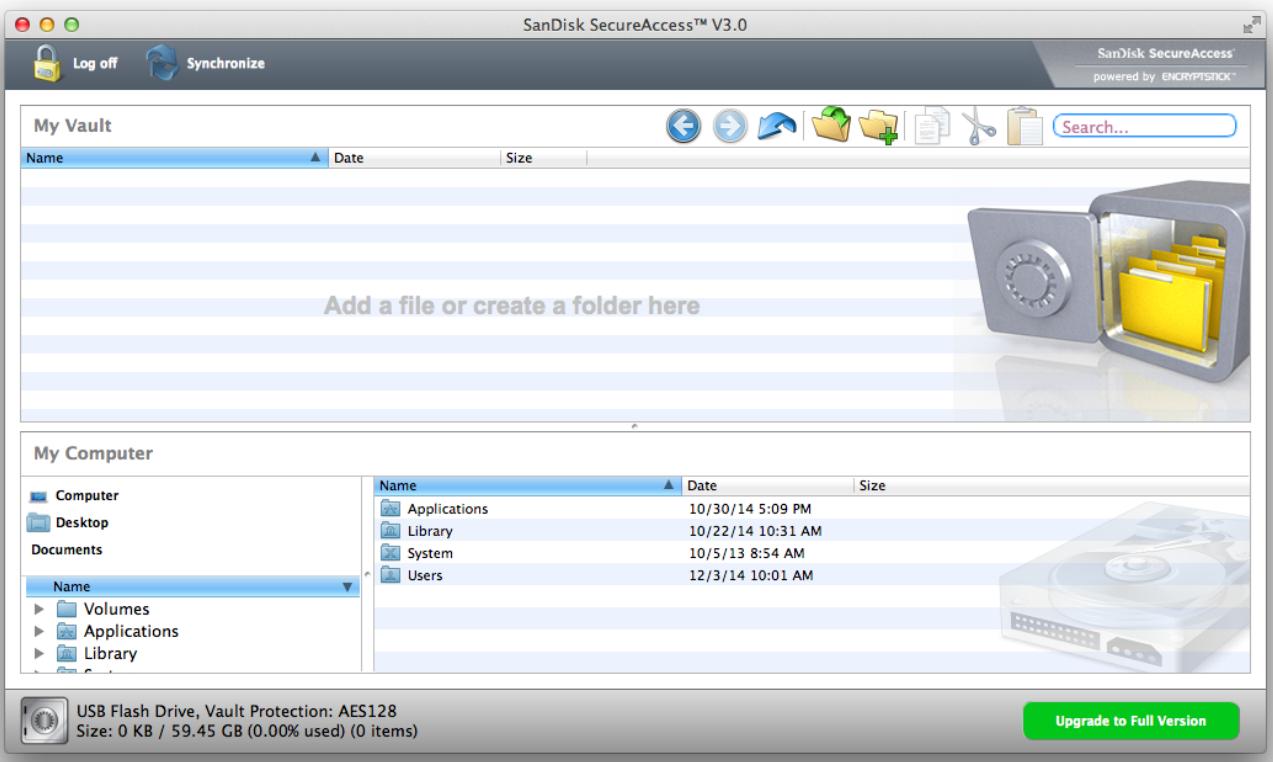Expand the Library tree node
1273x762 pixels.
[39, 653]
